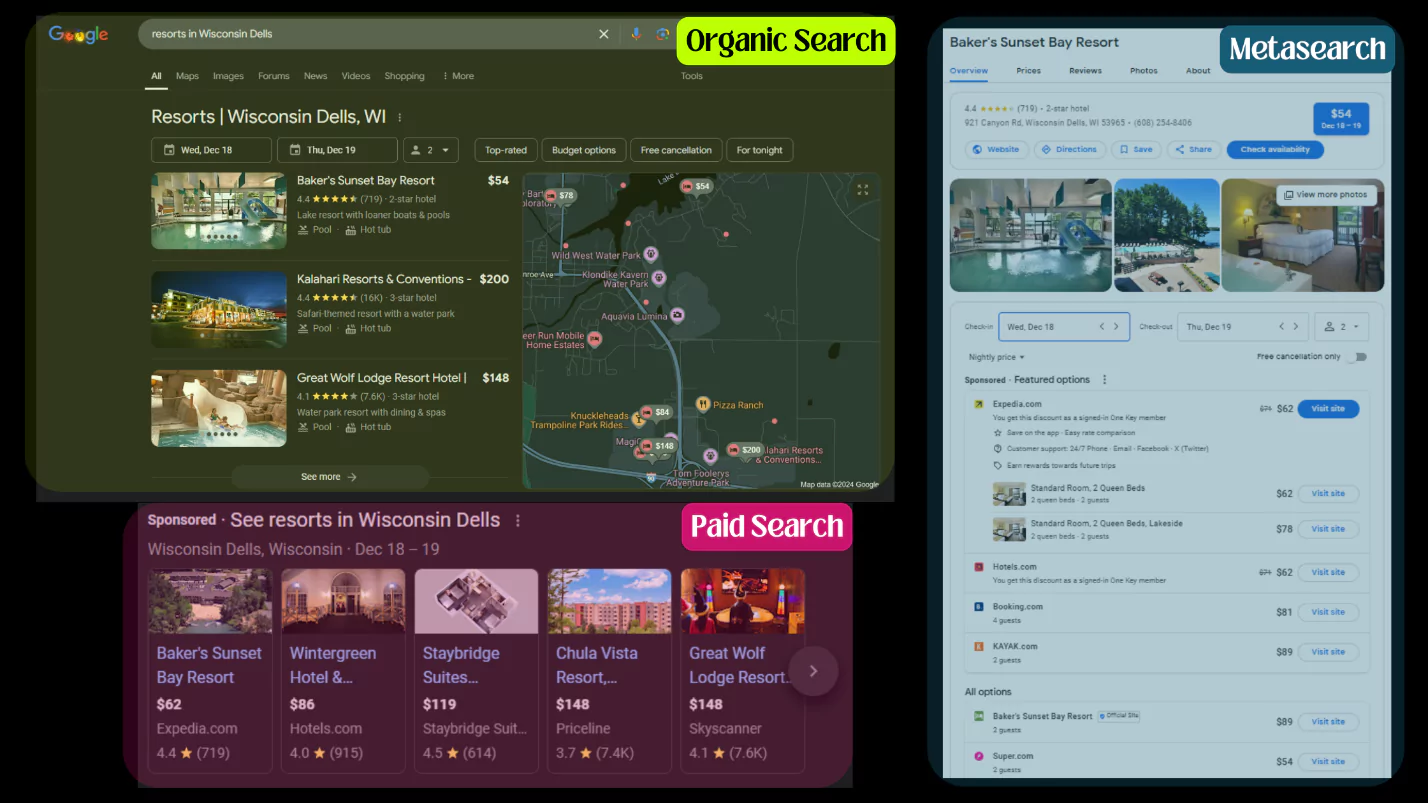1428x803 pixels.
Task: Expand the map using the fullscreen icon
Action: click(x=863, y=189)
